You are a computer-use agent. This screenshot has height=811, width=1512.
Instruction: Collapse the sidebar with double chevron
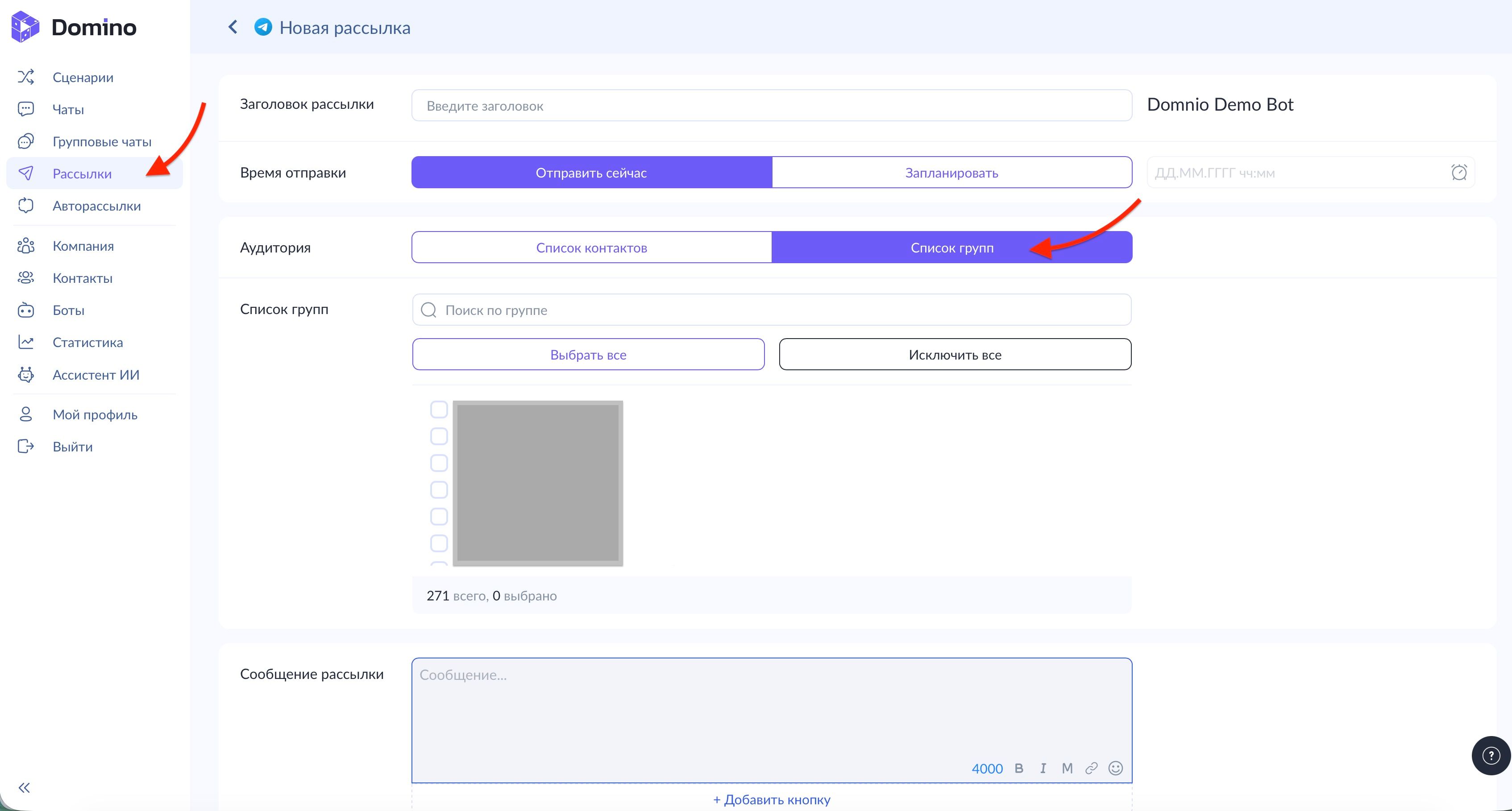[x=24, y=787]
